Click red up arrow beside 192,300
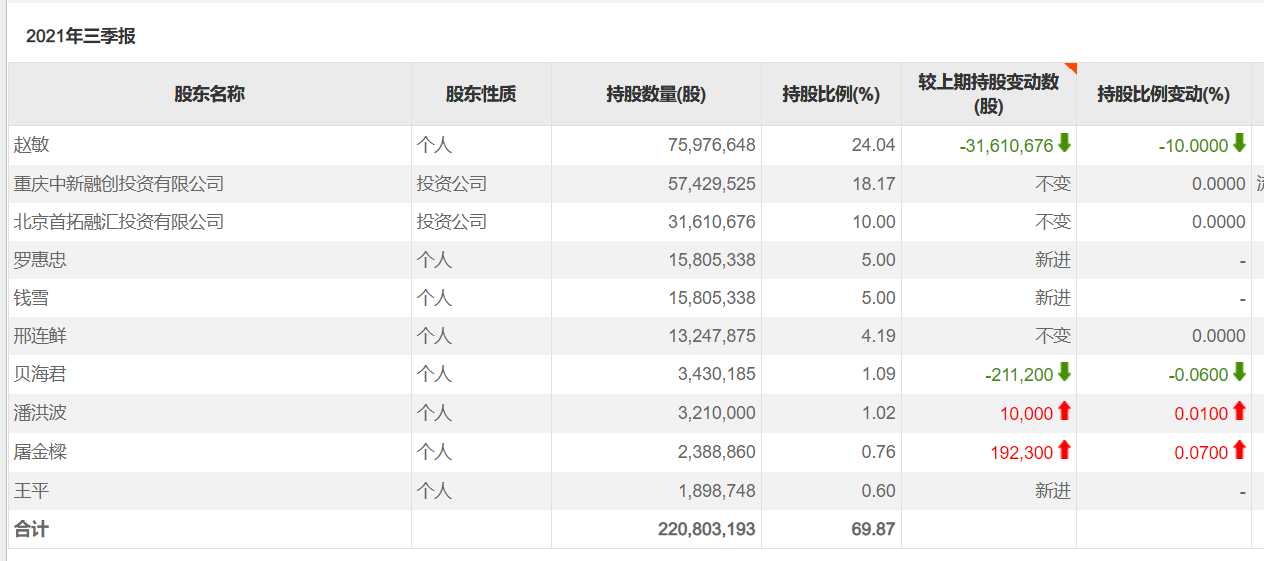Image resolution: width=1264 pixels, height=561 pixels. click(x=1064, y=451)
